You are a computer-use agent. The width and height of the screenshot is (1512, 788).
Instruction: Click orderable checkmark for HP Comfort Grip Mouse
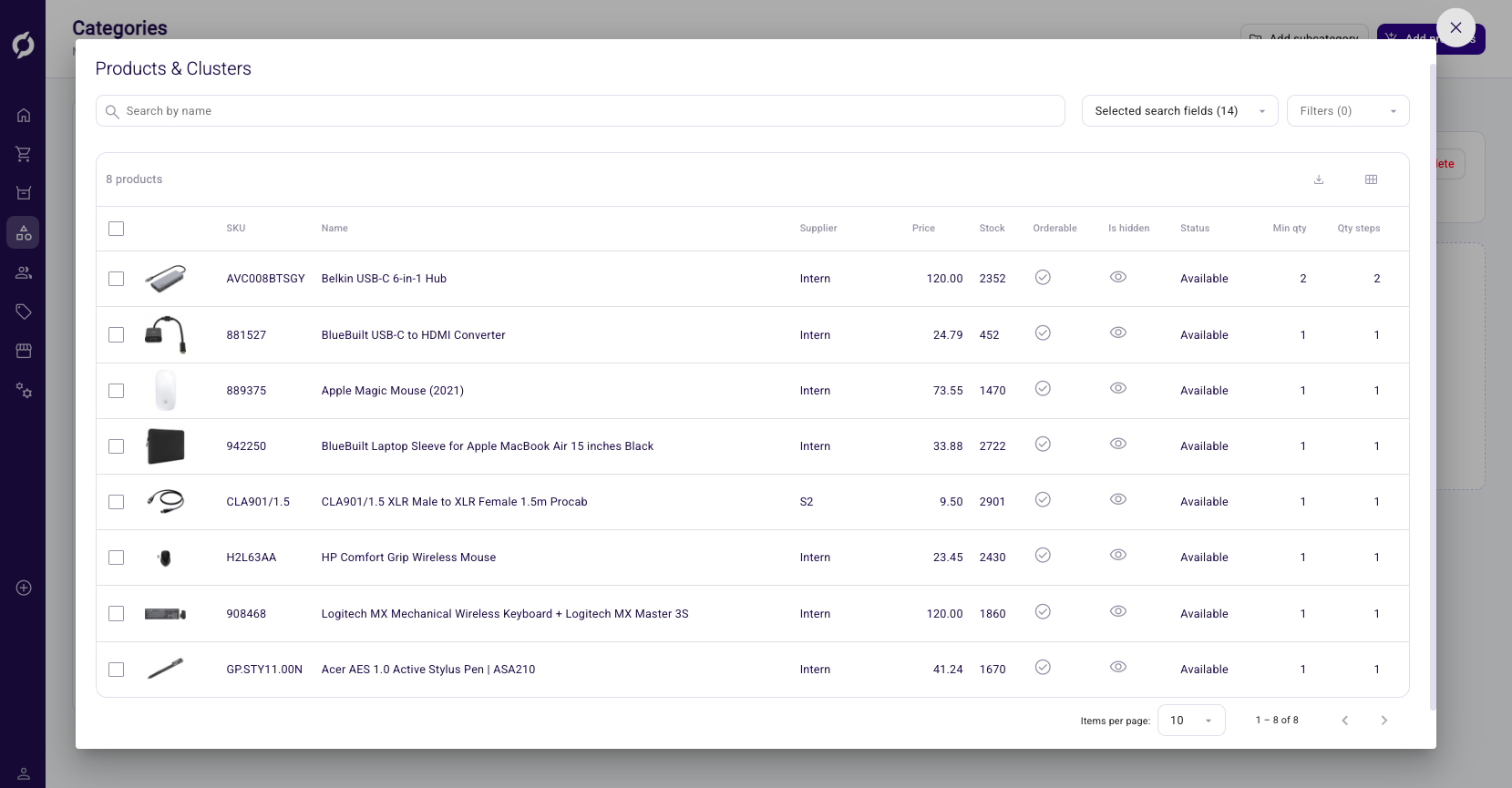[x=1044, y=555]
